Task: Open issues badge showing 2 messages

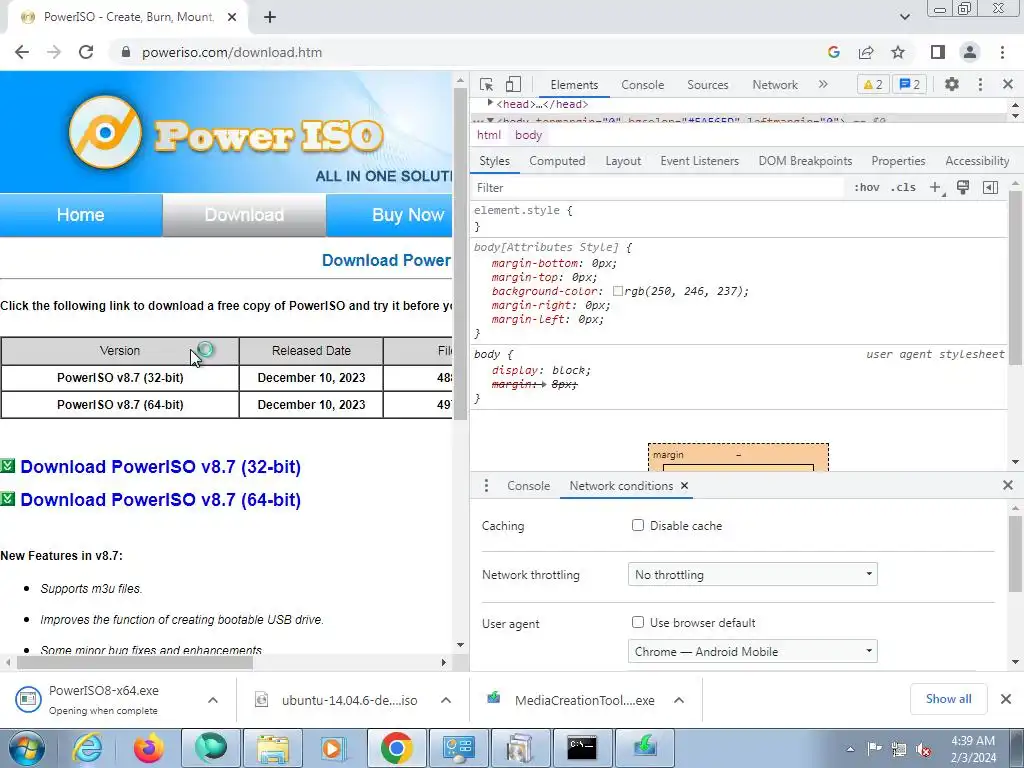Action: pyautogui.click(x=910, y=84)
